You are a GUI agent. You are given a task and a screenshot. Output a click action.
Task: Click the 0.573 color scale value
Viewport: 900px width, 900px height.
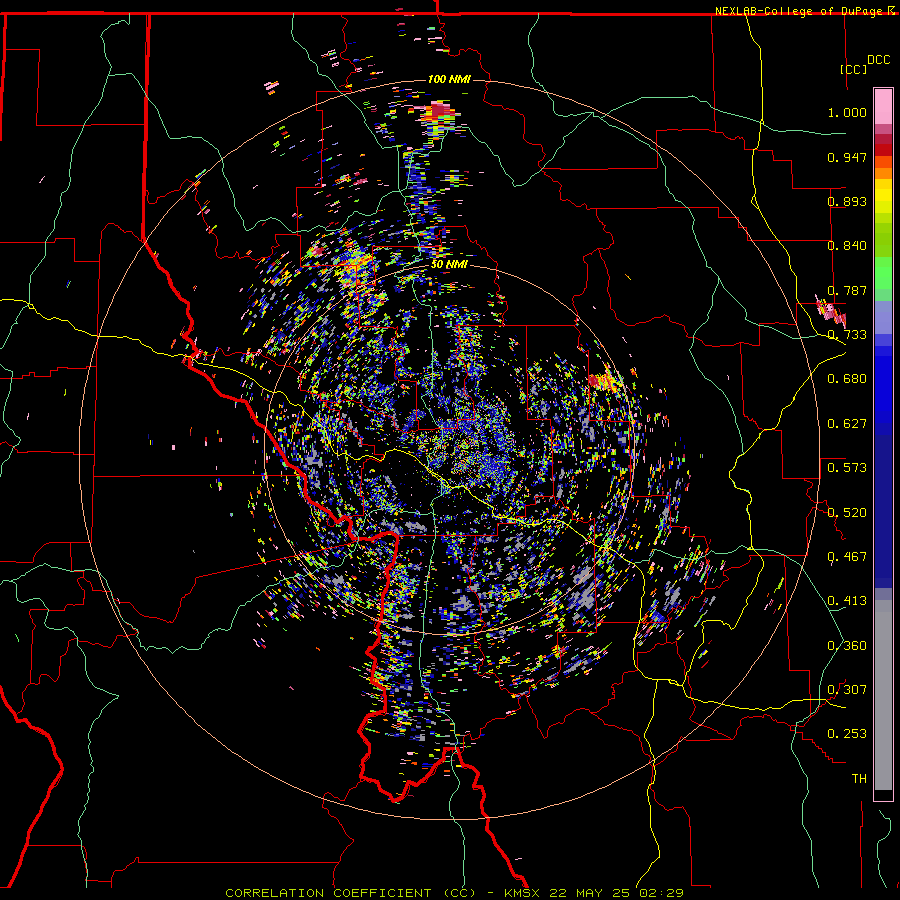847,468
